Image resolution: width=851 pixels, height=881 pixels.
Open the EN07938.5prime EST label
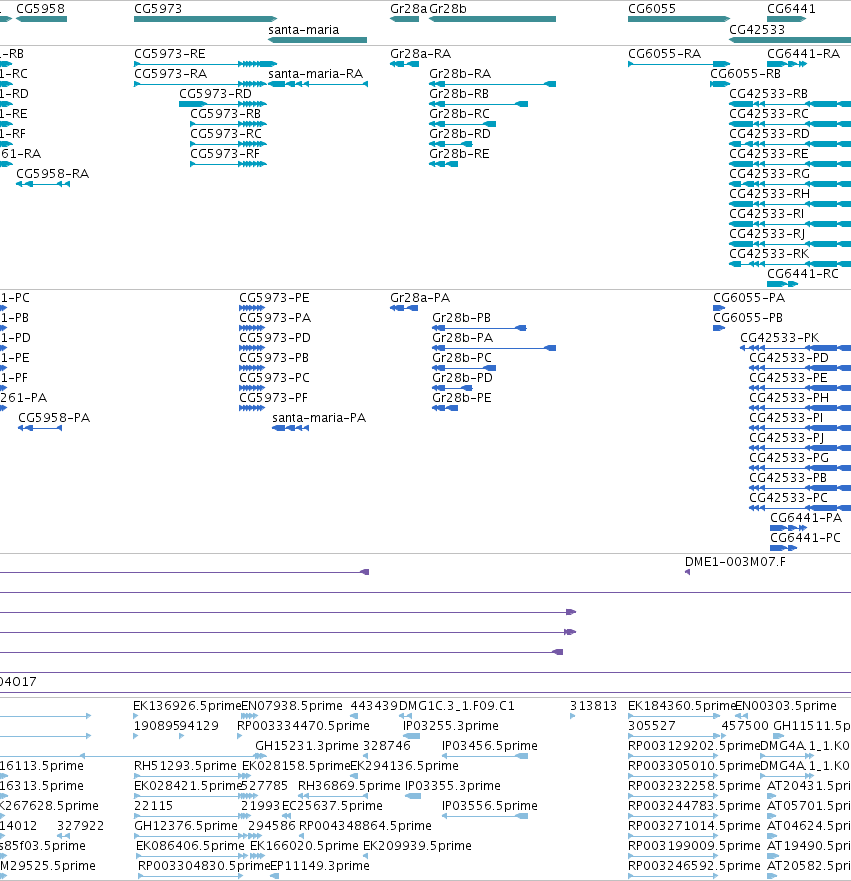pyautogui.click(x=292, y=706)
